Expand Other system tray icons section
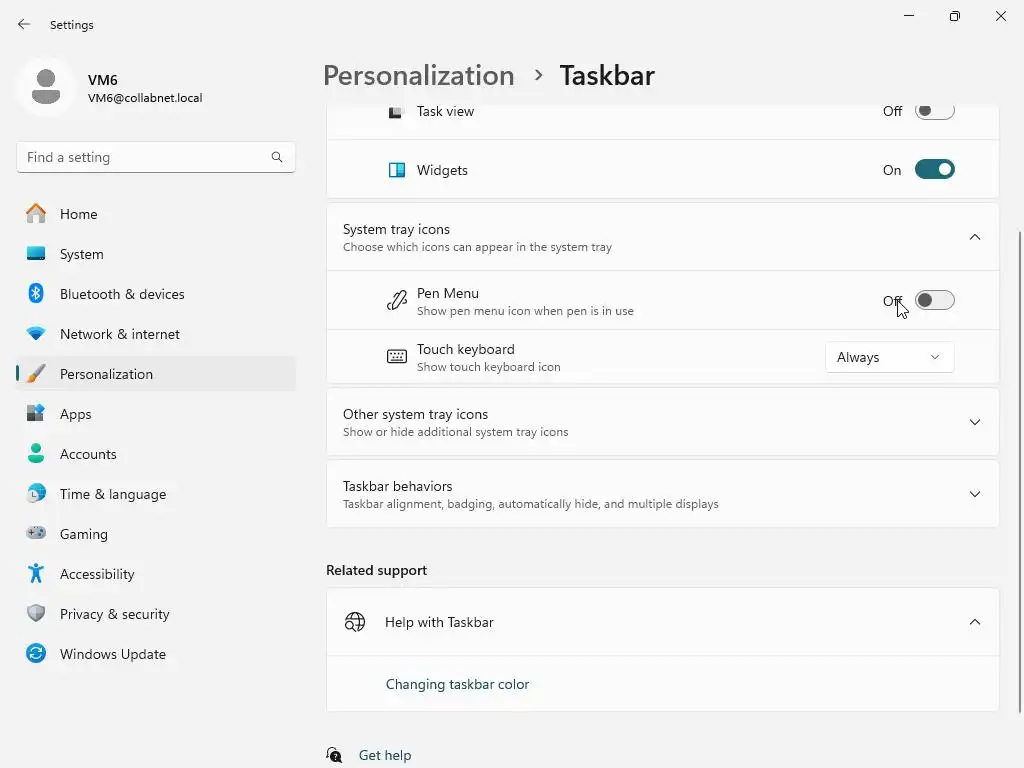The width and height of the screenshot is (1024, 768). 974,422
